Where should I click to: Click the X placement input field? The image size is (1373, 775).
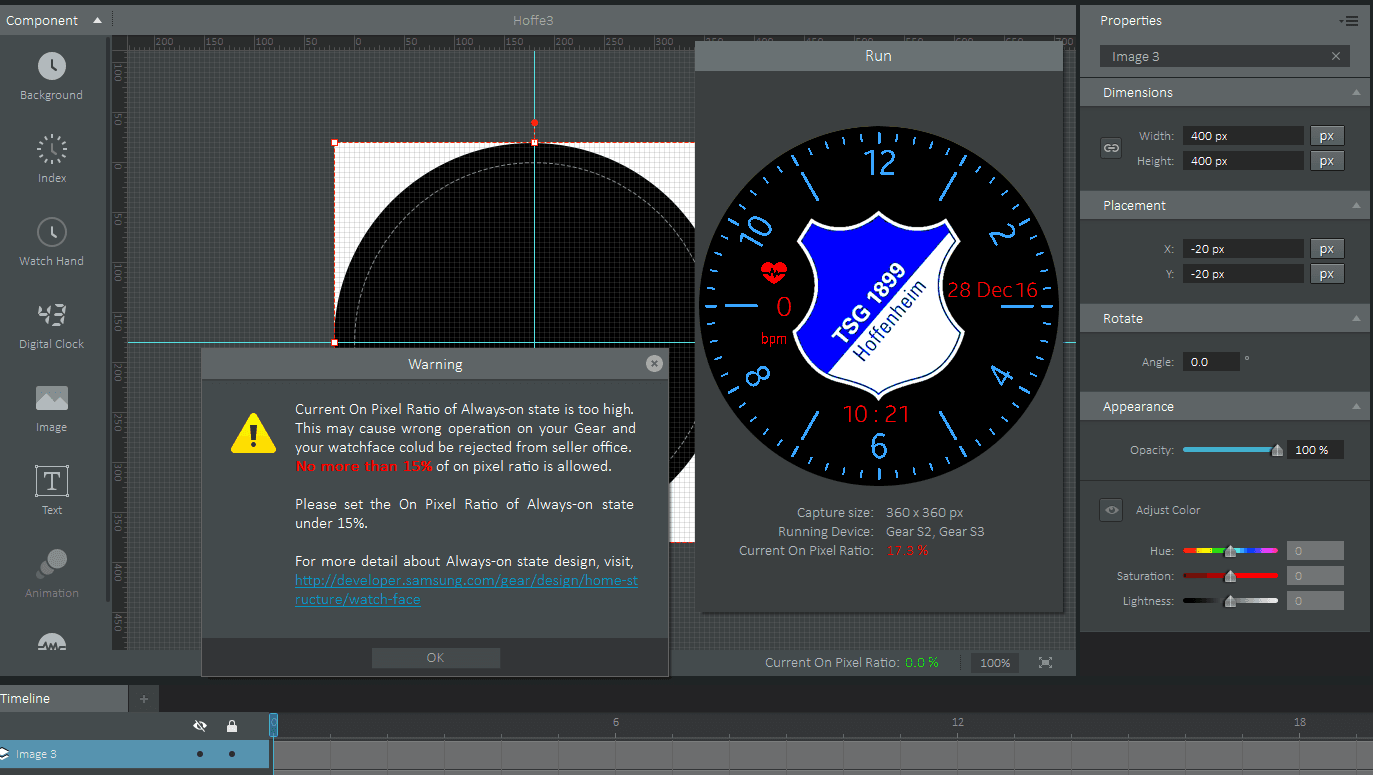[x=1243, y=249]
